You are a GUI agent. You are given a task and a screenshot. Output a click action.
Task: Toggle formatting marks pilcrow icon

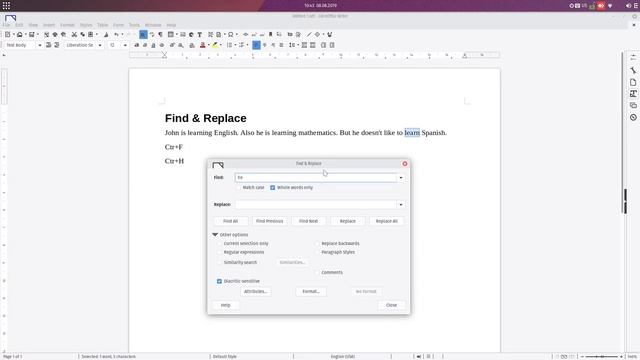pyautogui.click(x=160, y=35)
